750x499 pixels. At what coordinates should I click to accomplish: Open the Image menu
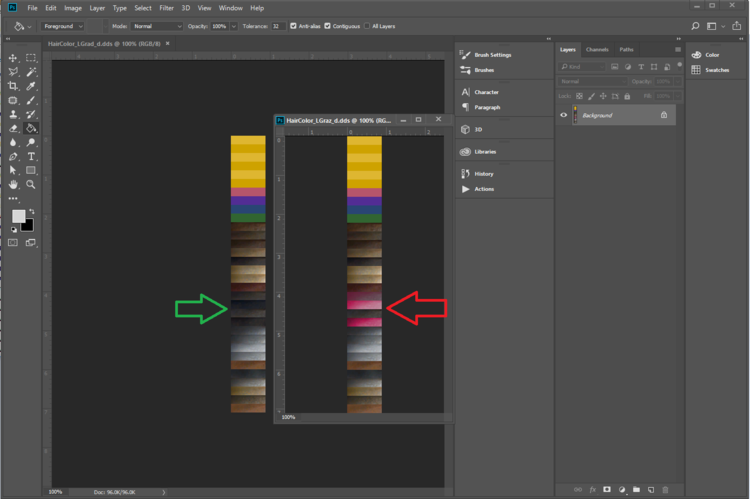click(x=73, y=8)
